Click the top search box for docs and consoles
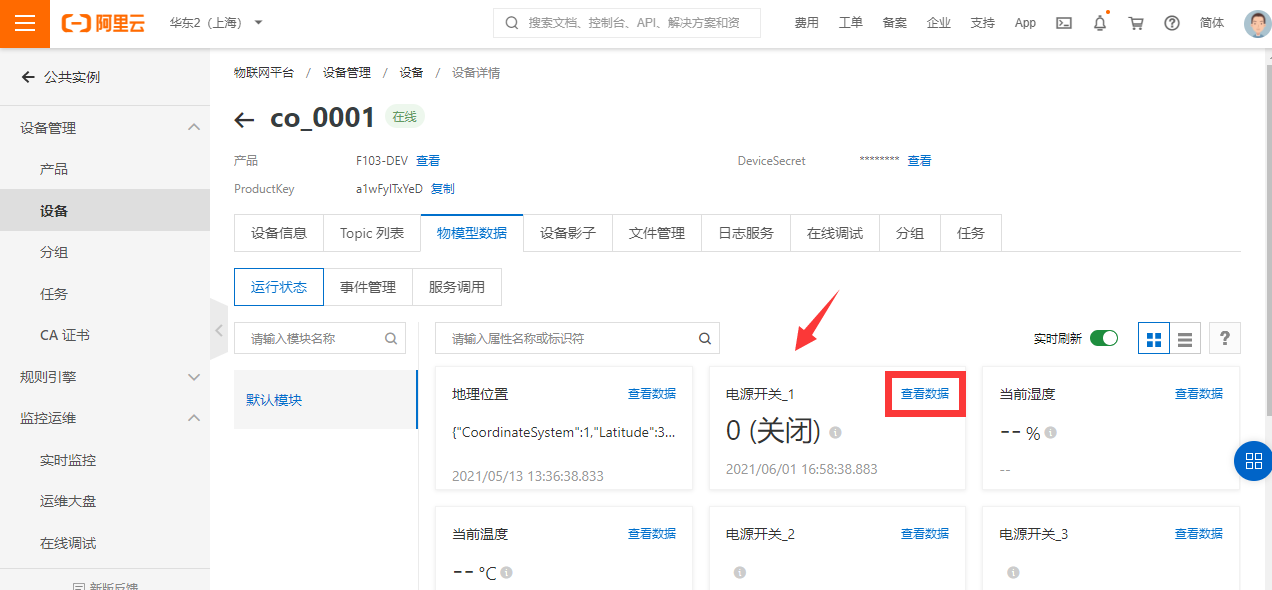Screen dimensions: 1272x590 [627, 23]
